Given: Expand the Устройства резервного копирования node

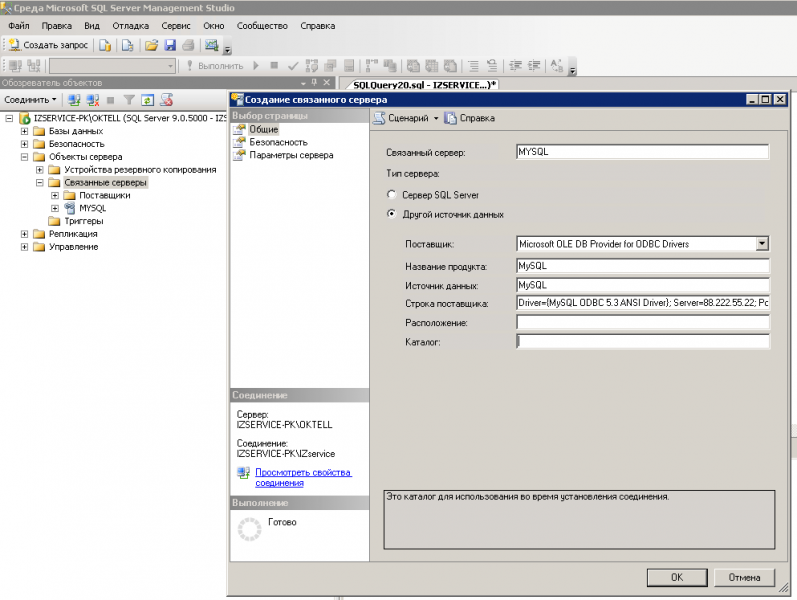Looking at the screenshot, I should pyautogui.click(x=39, y=170).
